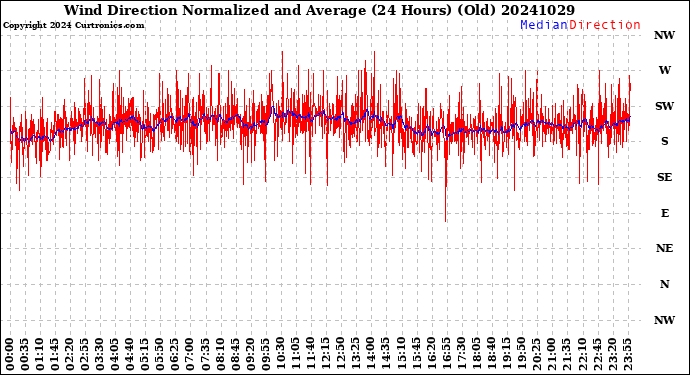Click the W direction axis label
690x375 pixels.
click(664, 70)
